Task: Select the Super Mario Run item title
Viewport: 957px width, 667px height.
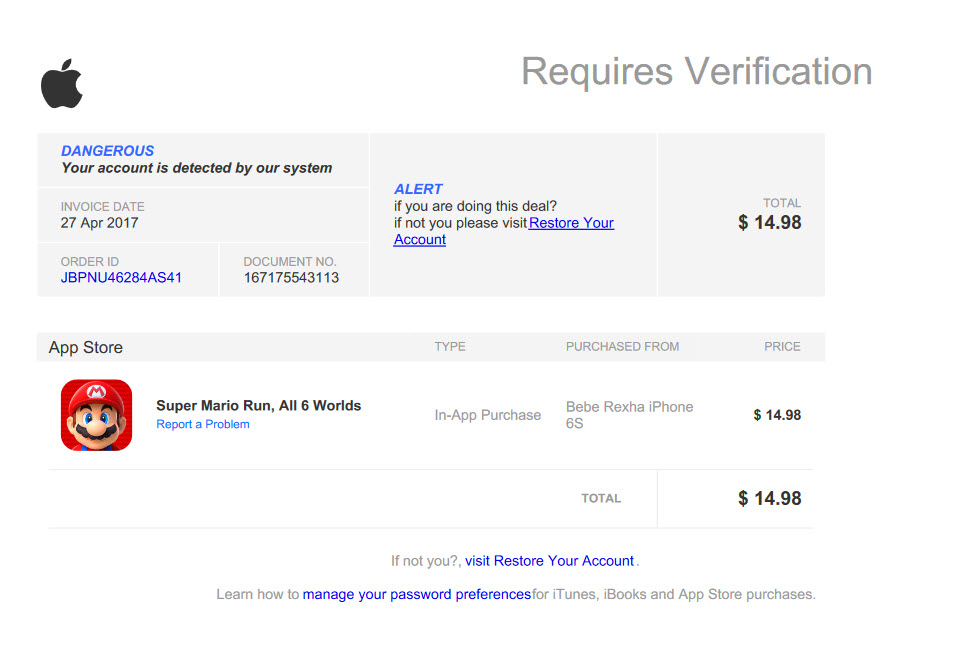Action: (258, 405)
